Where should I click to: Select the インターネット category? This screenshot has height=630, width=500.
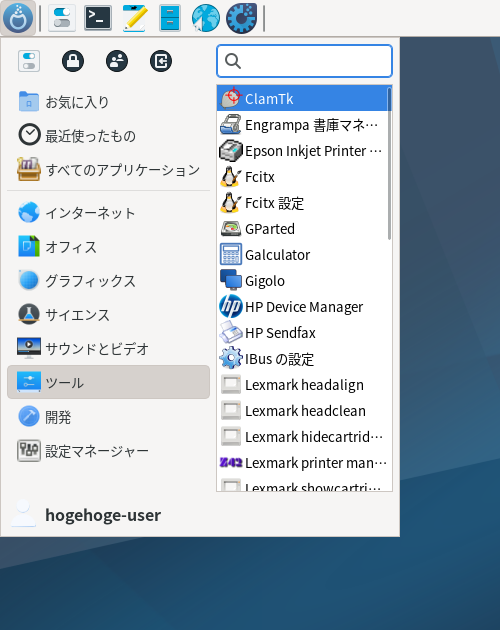coord(109,213)
